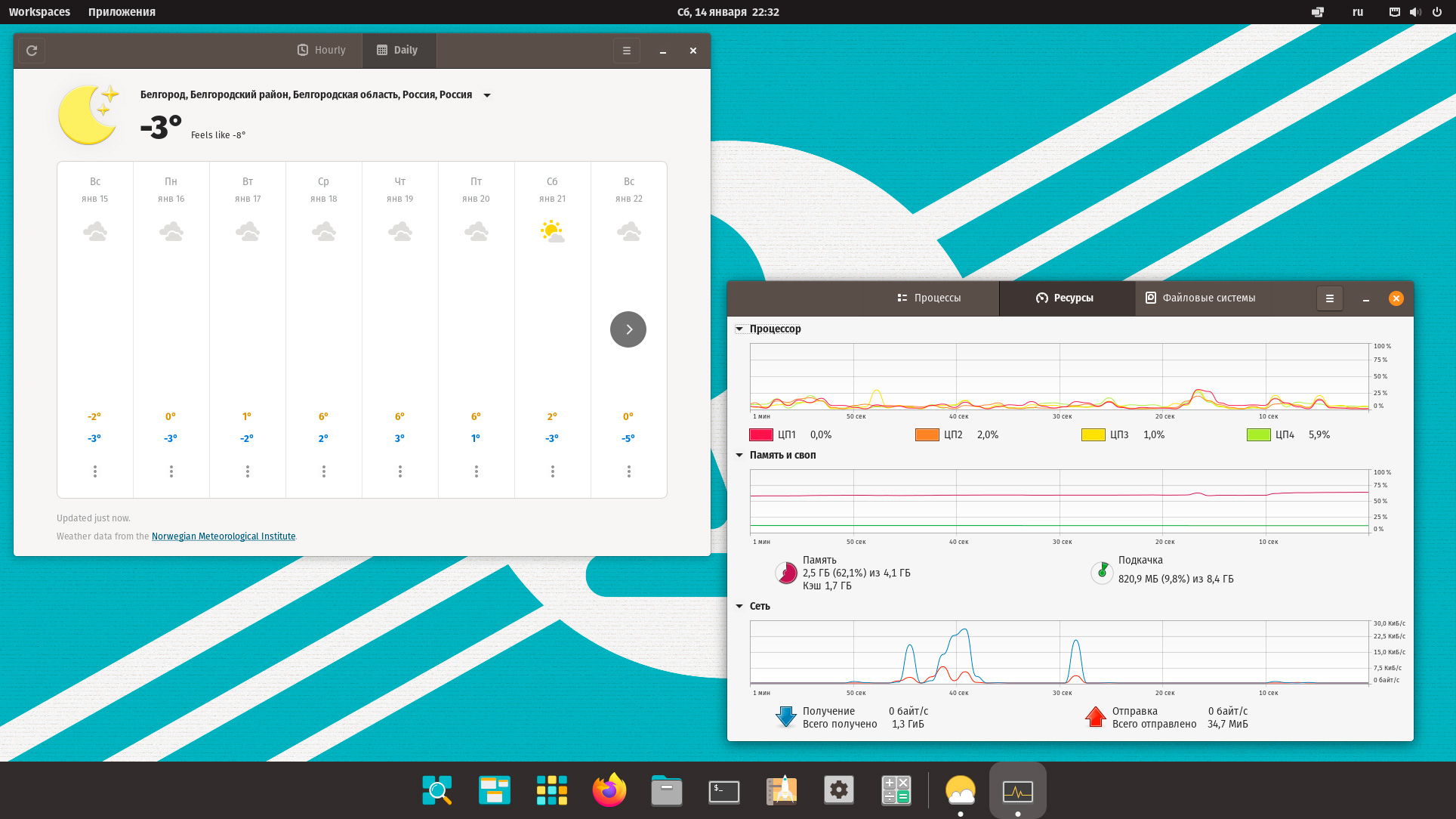Image resolution: width=1456 pixels, height=819 pixels.
Task: Open the weather app hamburger menu
Action: tap(626, 51)
